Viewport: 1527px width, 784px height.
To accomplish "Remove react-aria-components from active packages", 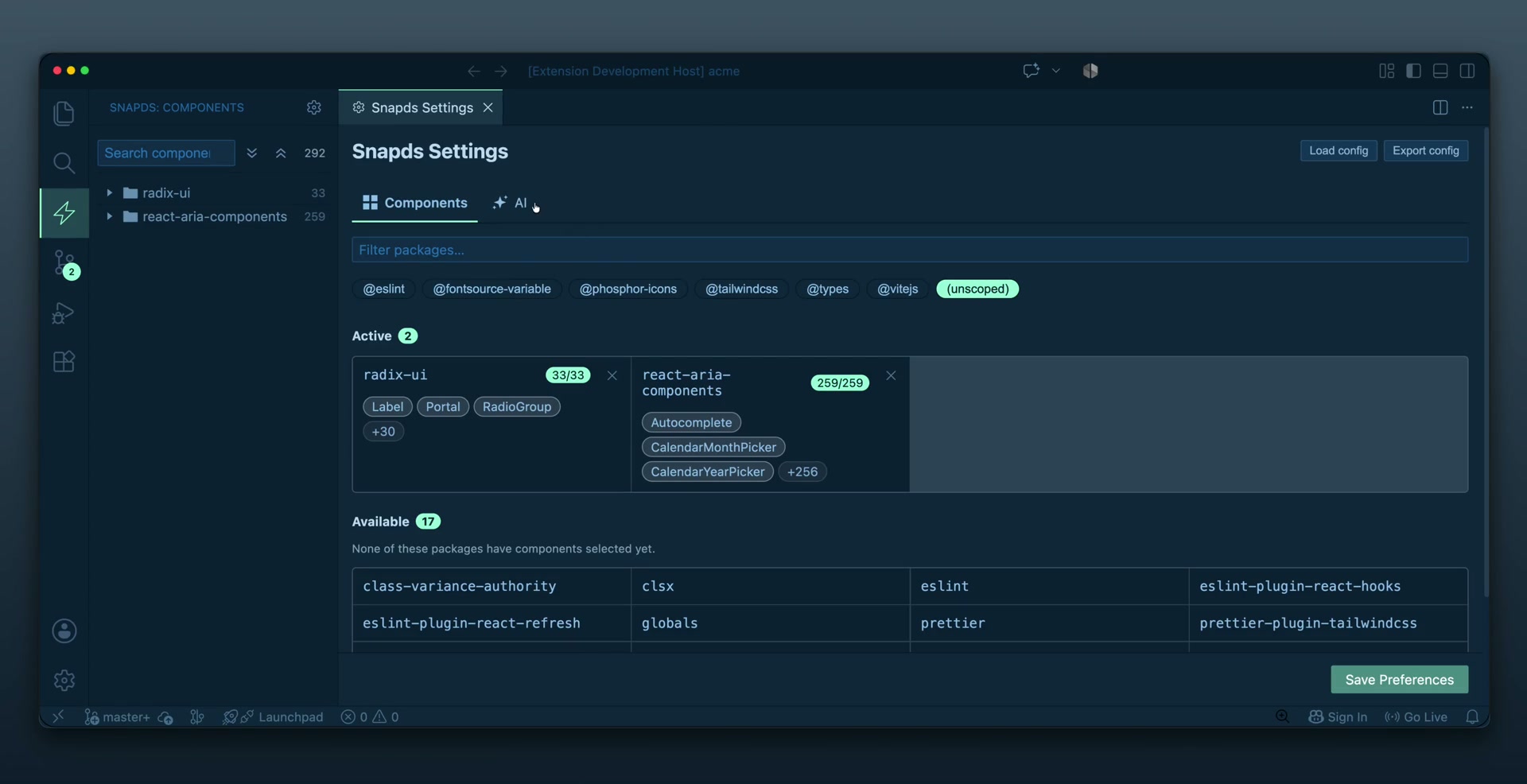I will click(891, 375).
